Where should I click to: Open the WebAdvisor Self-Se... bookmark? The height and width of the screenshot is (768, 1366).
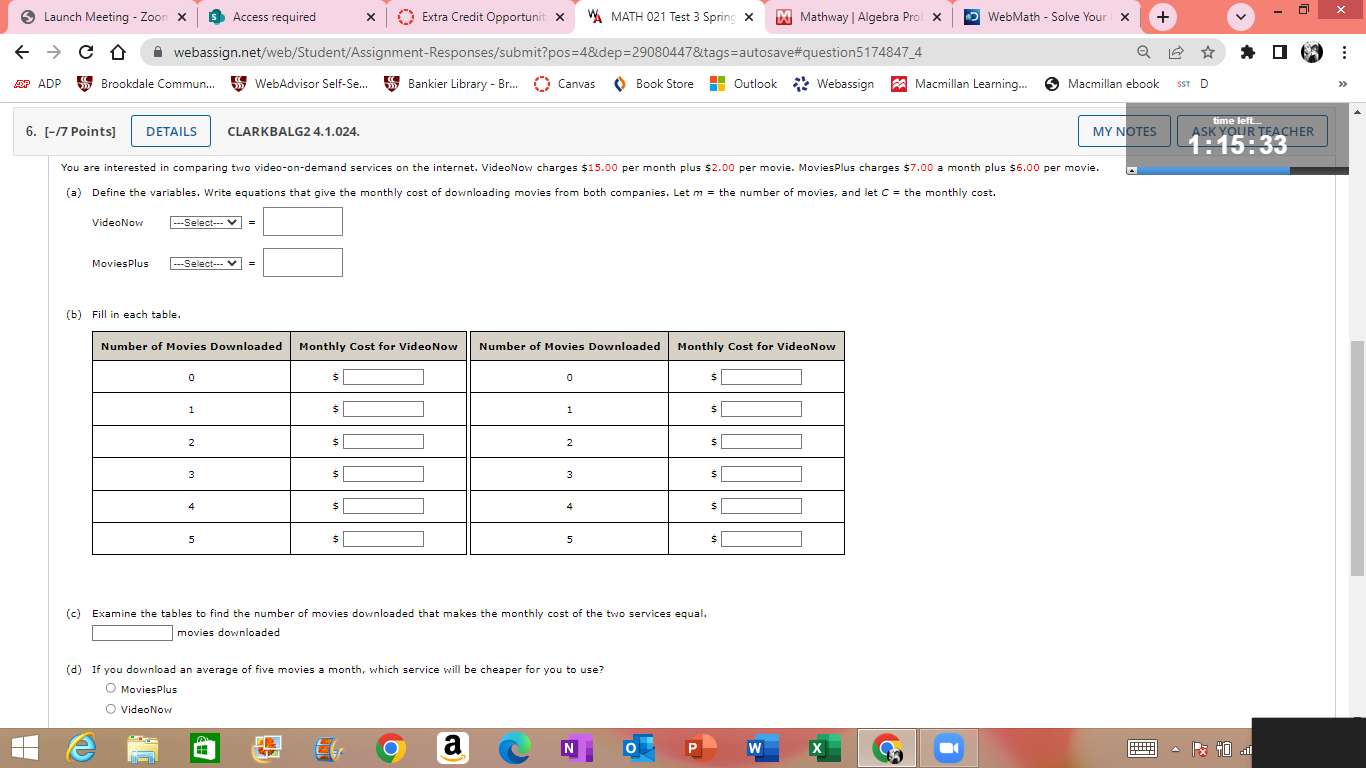click(x=299, y=84)
